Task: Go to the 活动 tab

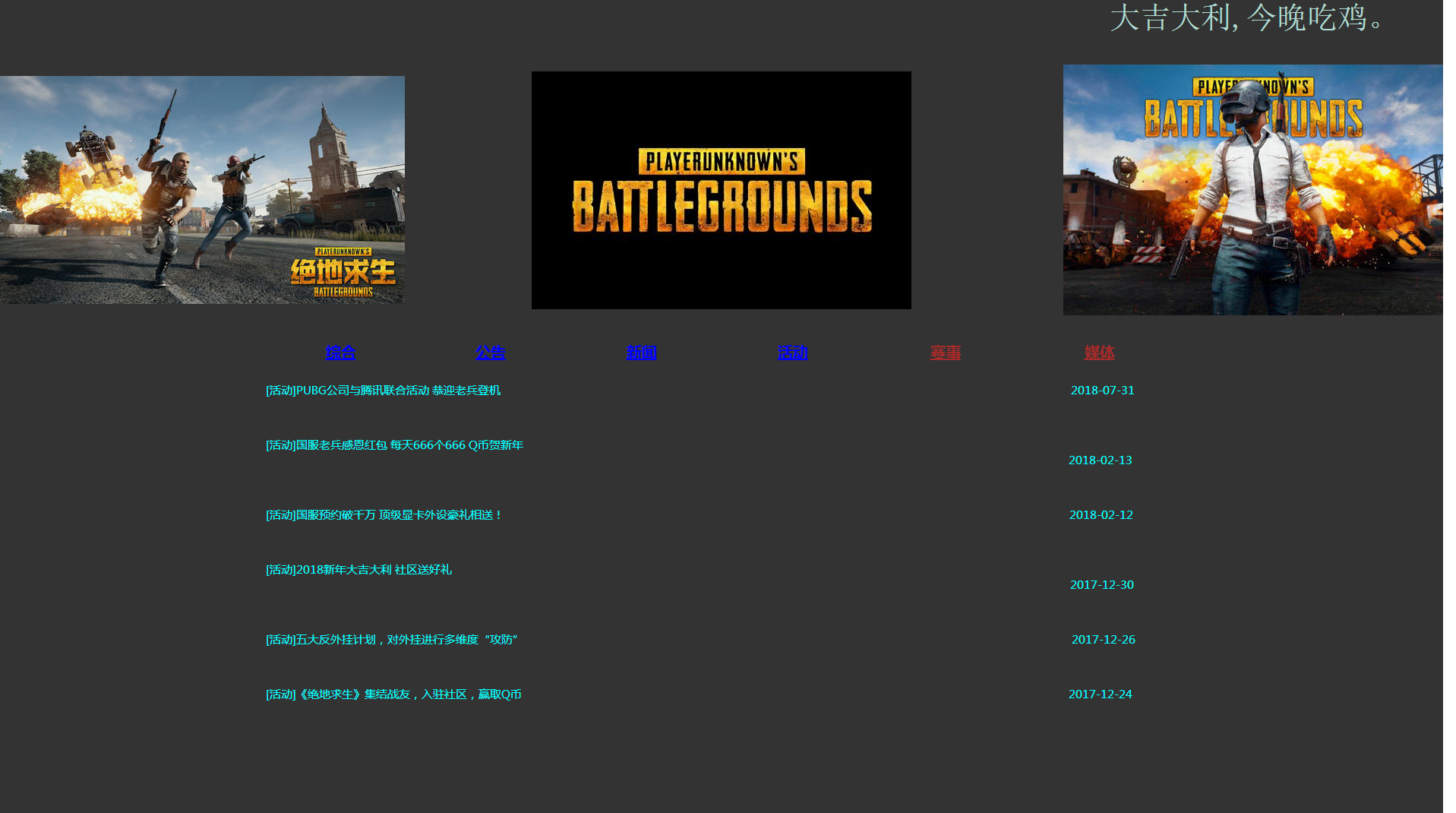Action: point(792,353)
